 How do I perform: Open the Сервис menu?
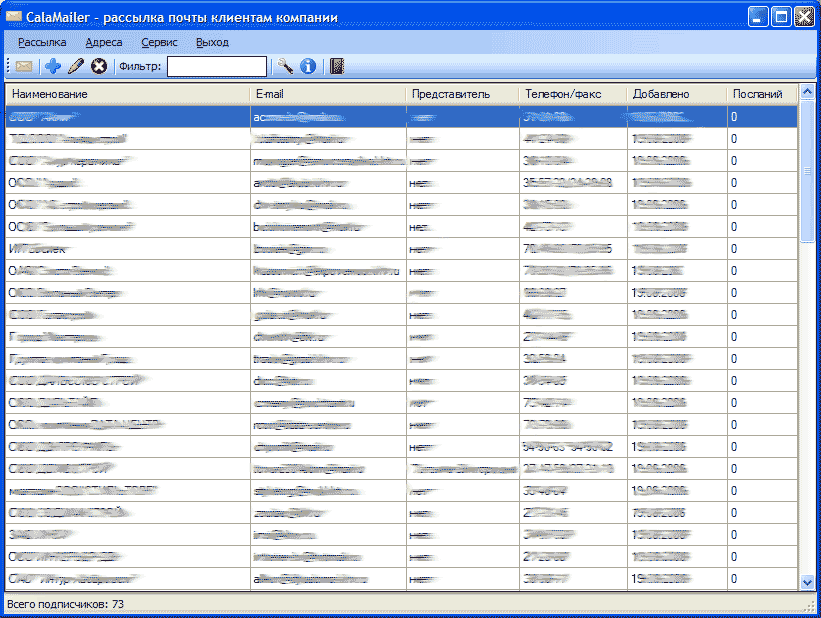point(160,42)
